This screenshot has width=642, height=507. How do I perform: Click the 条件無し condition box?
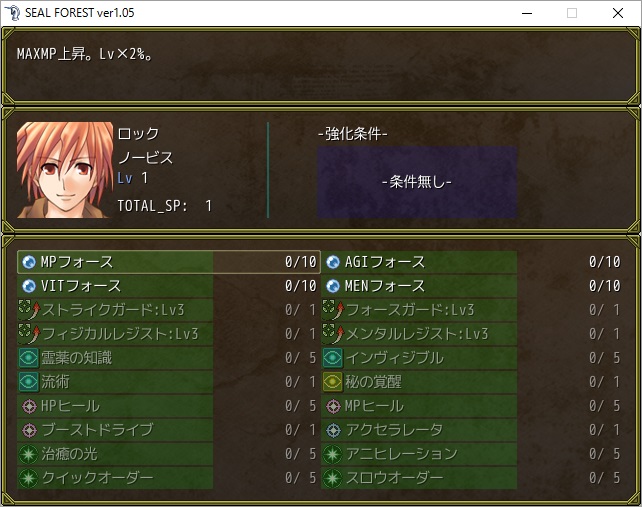(417, 182)
